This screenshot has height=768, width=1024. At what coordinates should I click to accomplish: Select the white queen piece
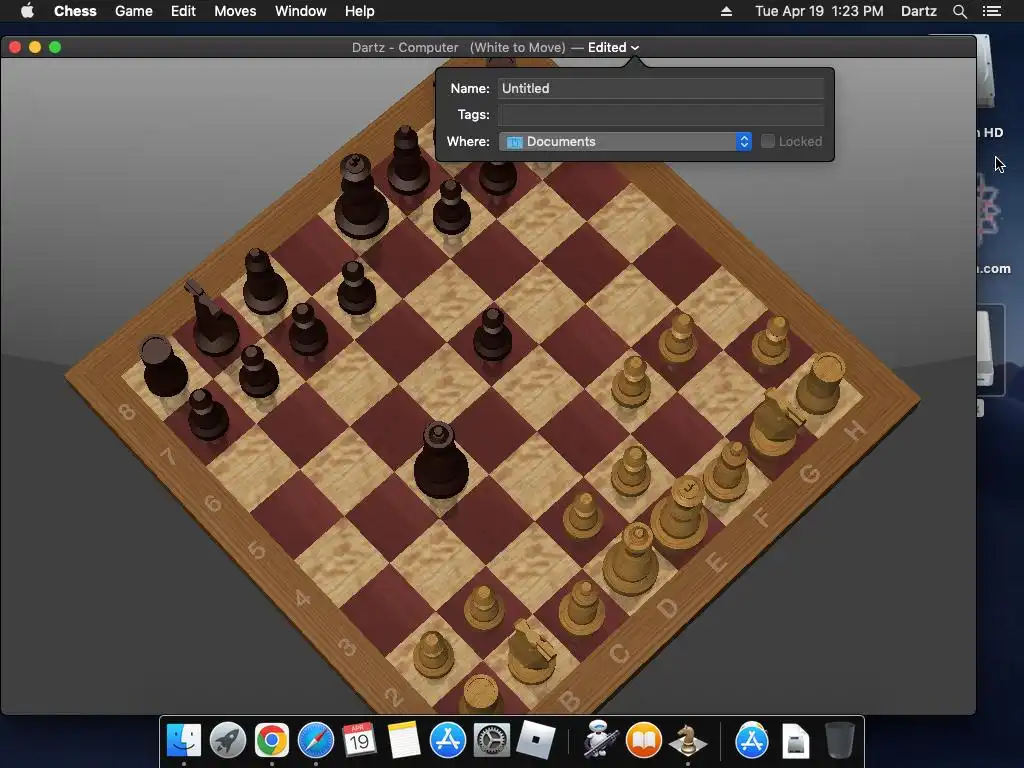coord(632,559)
